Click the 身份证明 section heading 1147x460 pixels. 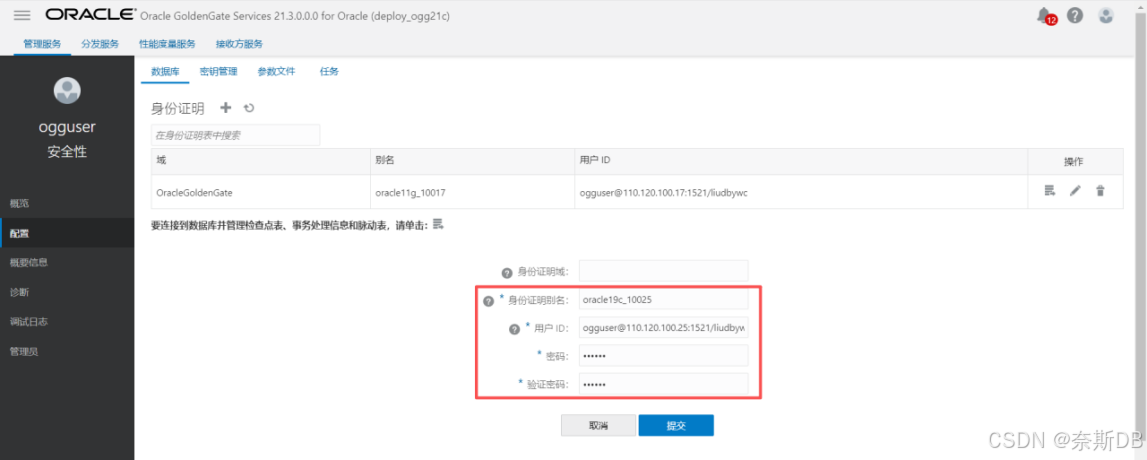178,108
